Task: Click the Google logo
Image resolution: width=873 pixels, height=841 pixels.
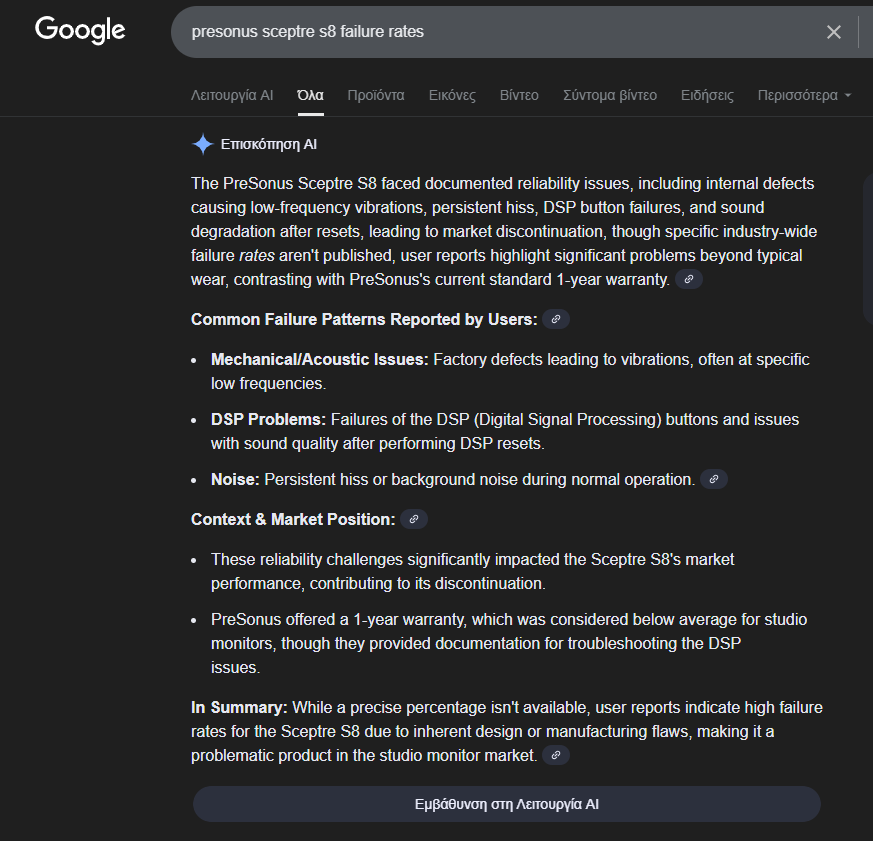Action: (80, 30)
